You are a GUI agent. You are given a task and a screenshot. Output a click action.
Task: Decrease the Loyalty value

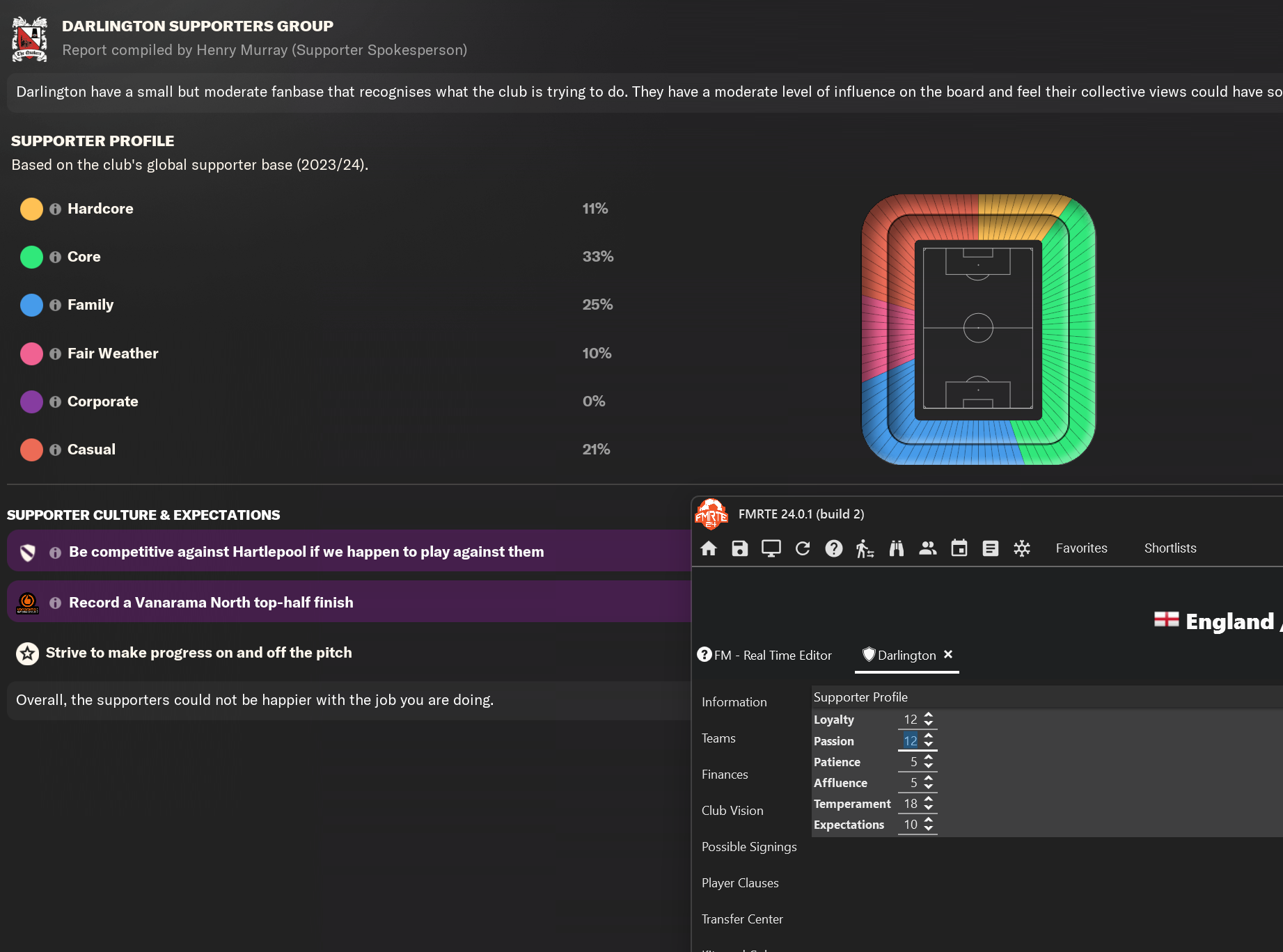click(x=929, y=724)
